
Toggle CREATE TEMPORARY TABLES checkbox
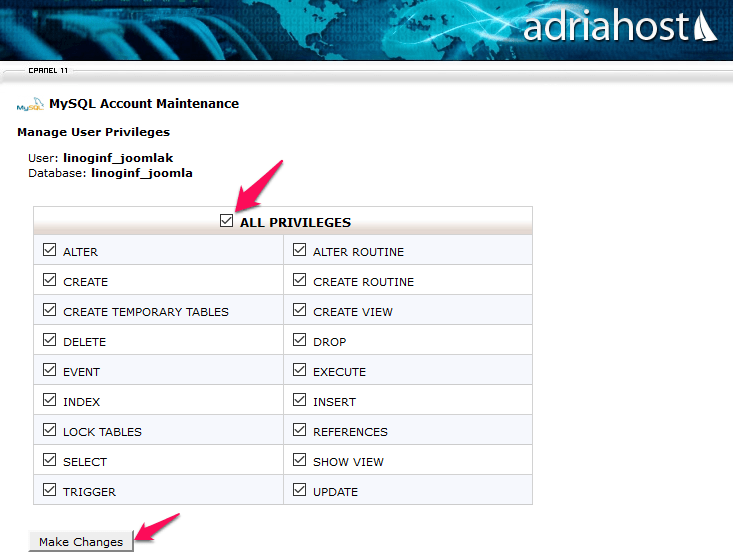pos(50,309)
